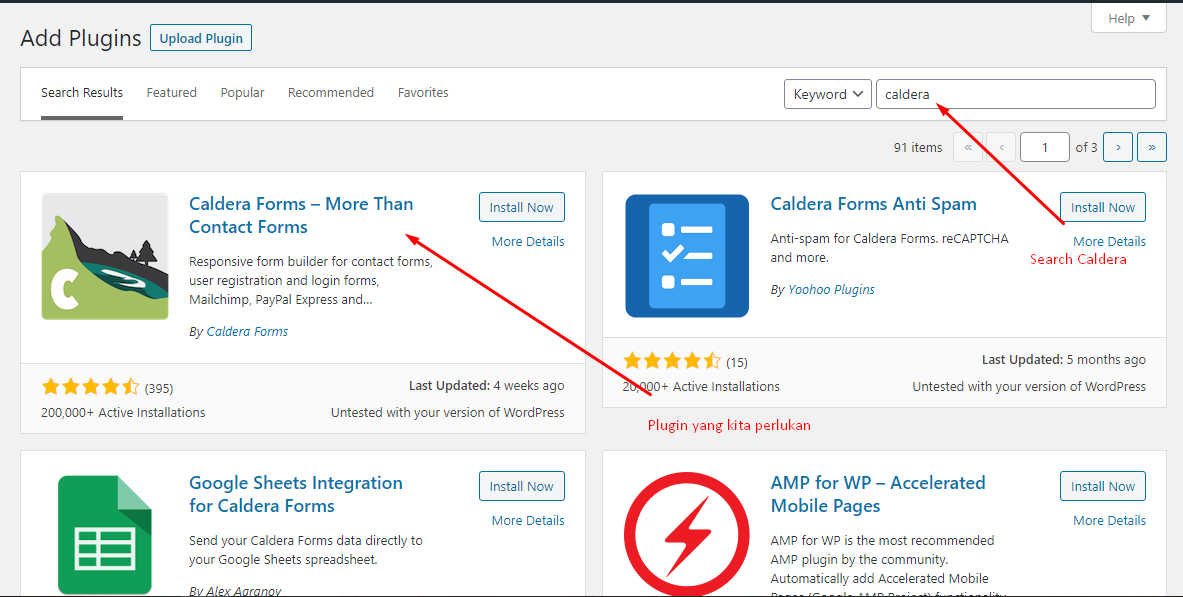Image resolution: width=1183 pixels, height=597 pixels.
Task: Click the (15) ratings count
Action: pyautogui.click(x=737, y=362)
